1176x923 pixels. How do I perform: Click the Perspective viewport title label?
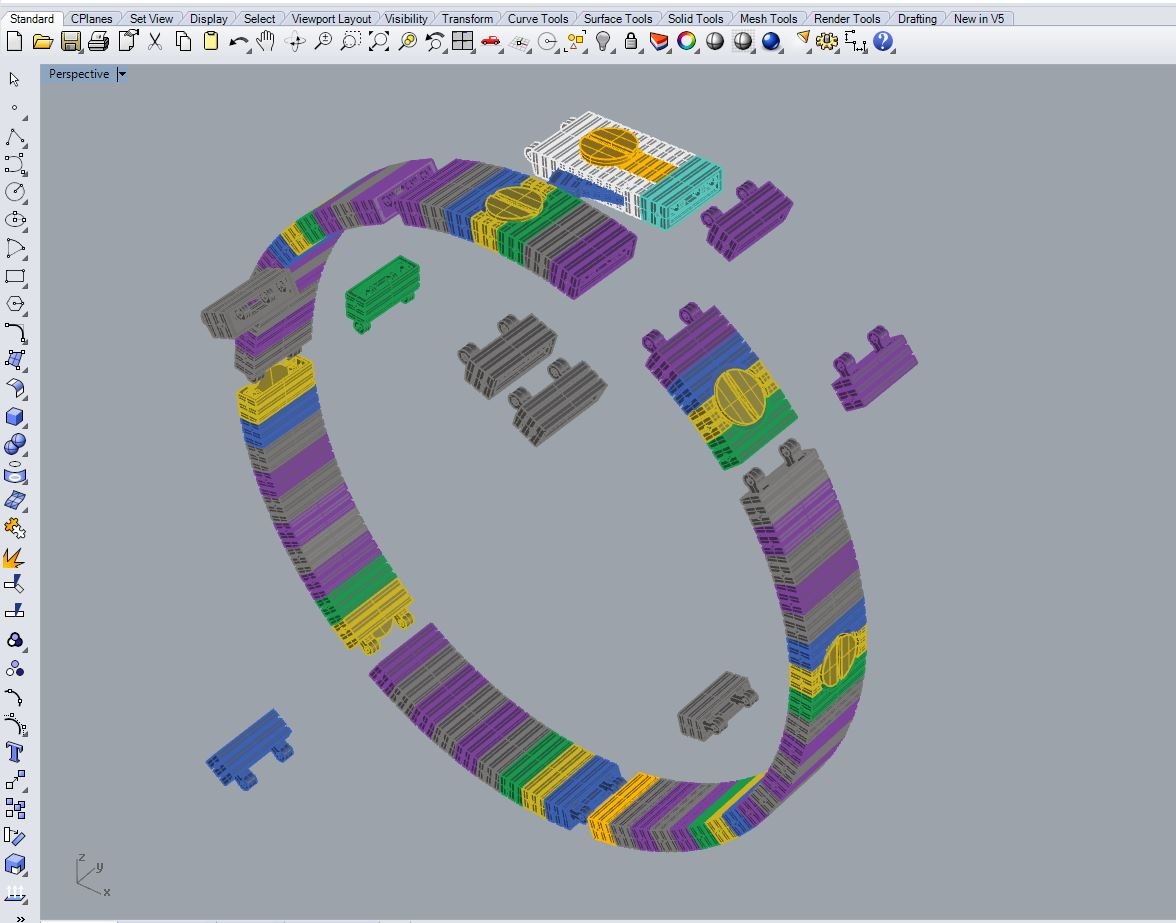pos(79,74)
